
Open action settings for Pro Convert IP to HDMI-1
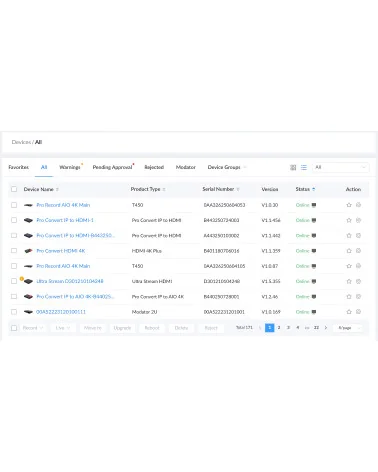(x=358, y=220)
